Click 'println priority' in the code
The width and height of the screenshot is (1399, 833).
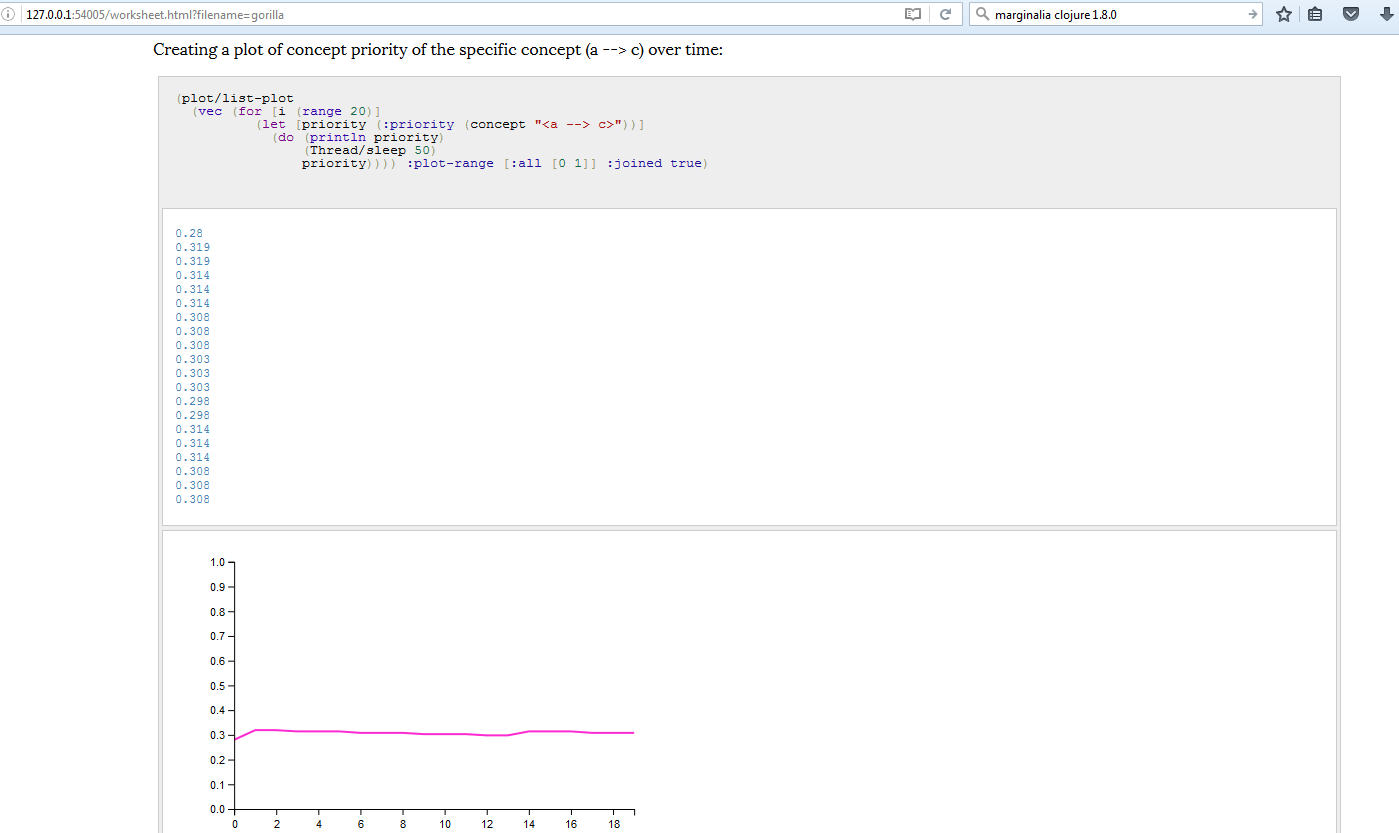[374, 137]
